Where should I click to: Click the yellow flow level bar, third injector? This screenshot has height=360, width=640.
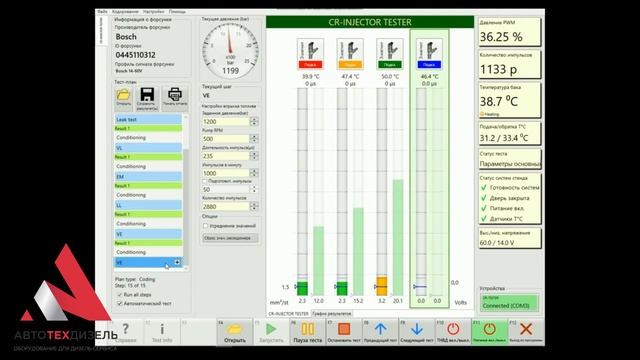pyautogui.click(x=382, y=286)
